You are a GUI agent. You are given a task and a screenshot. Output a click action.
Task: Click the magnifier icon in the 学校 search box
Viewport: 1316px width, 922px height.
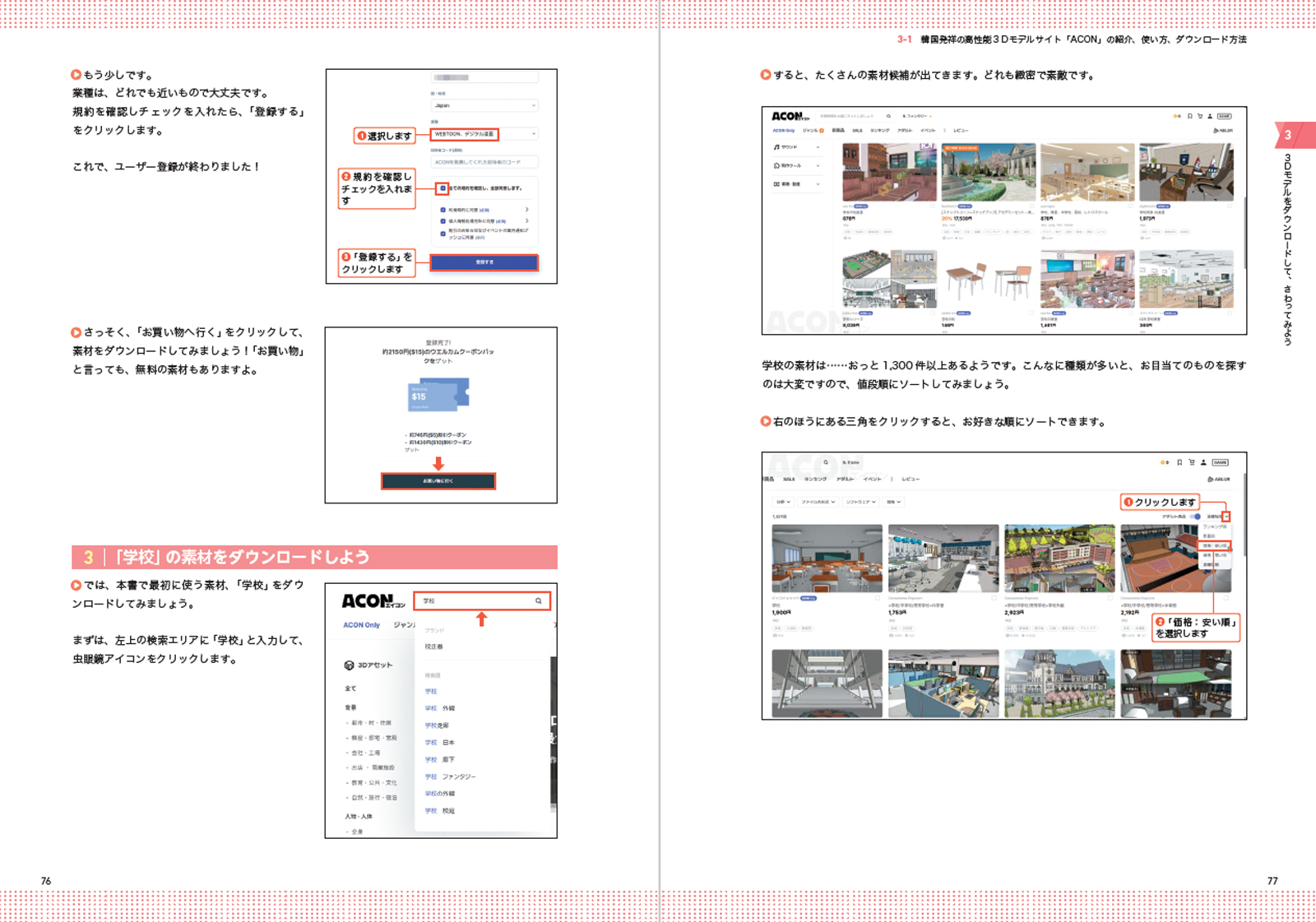[x=539, y=601]
